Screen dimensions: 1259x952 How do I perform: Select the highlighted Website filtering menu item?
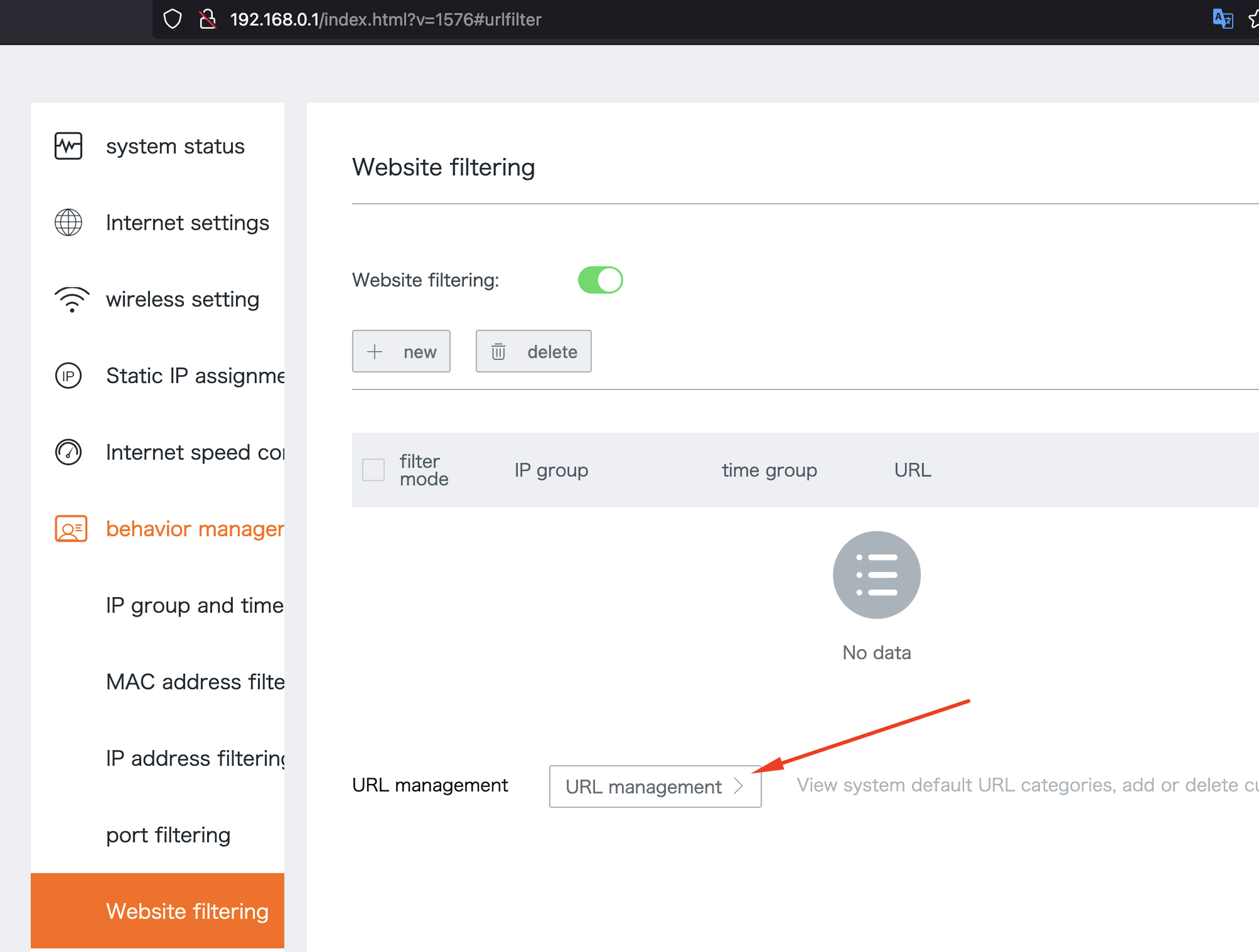pyautogui.click(x=187, y=911)
